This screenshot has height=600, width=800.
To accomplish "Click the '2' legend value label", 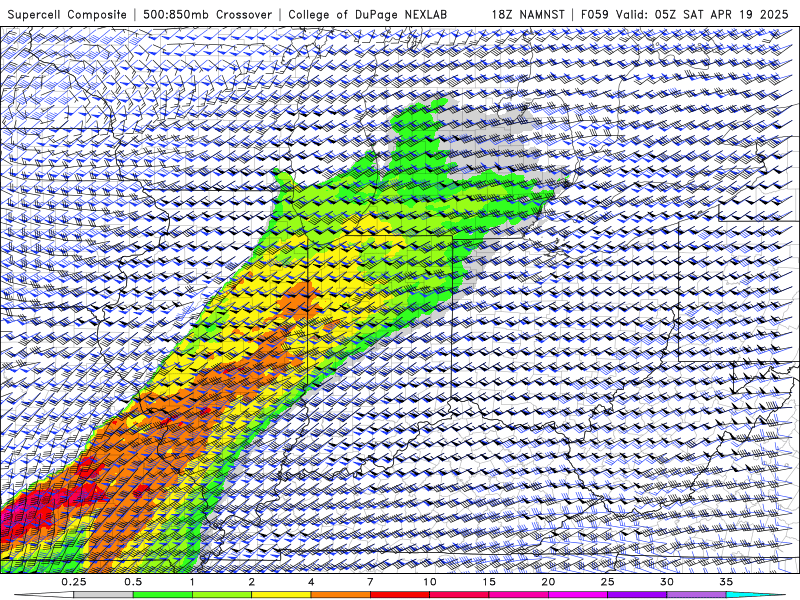I will [252, 582].
